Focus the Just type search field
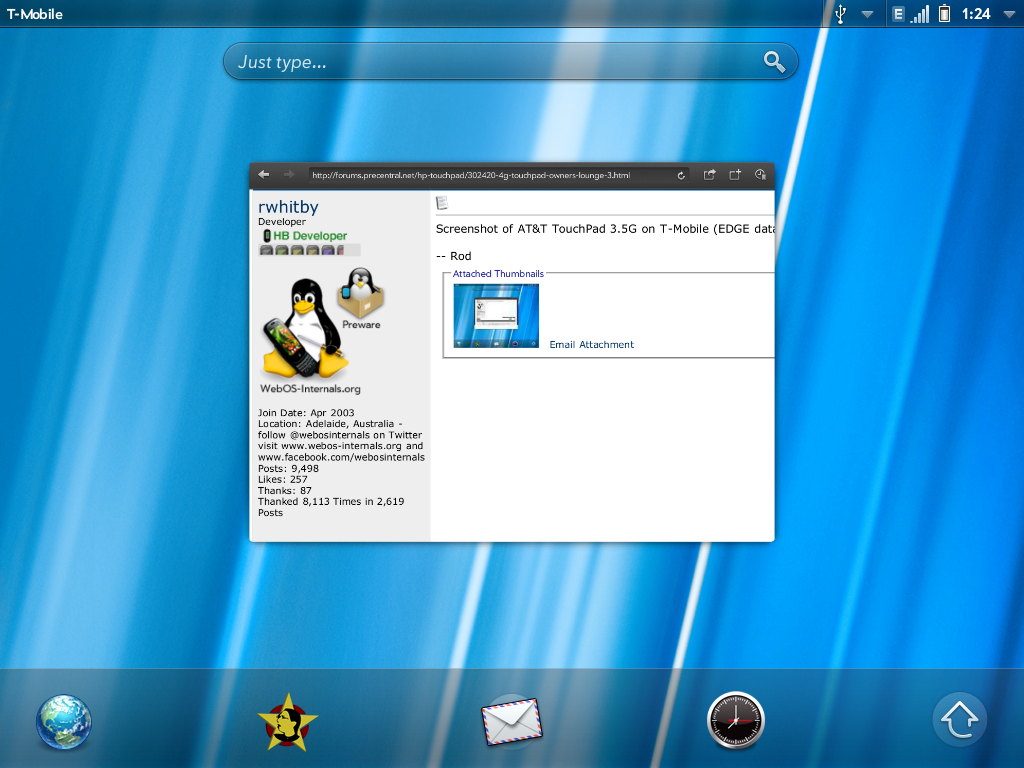This screenshot has width=1024, height=768. point(511,62)
